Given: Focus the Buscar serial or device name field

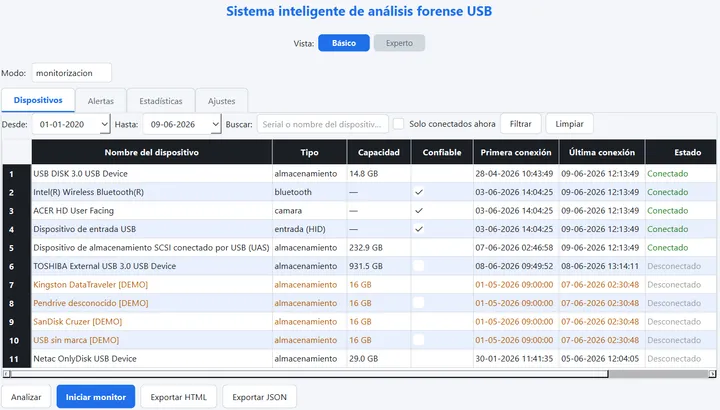Looking at the screenshot, I should pos(323,124).
